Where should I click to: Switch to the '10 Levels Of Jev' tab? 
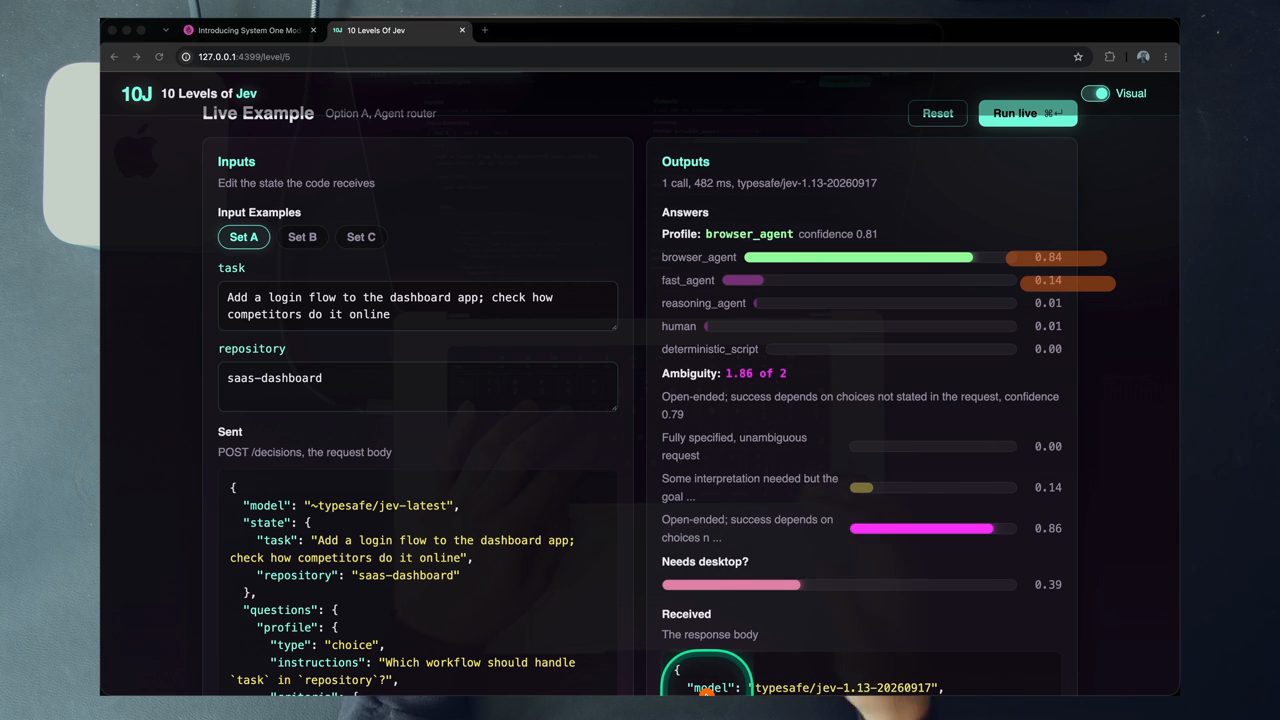[x=398, y=30]
